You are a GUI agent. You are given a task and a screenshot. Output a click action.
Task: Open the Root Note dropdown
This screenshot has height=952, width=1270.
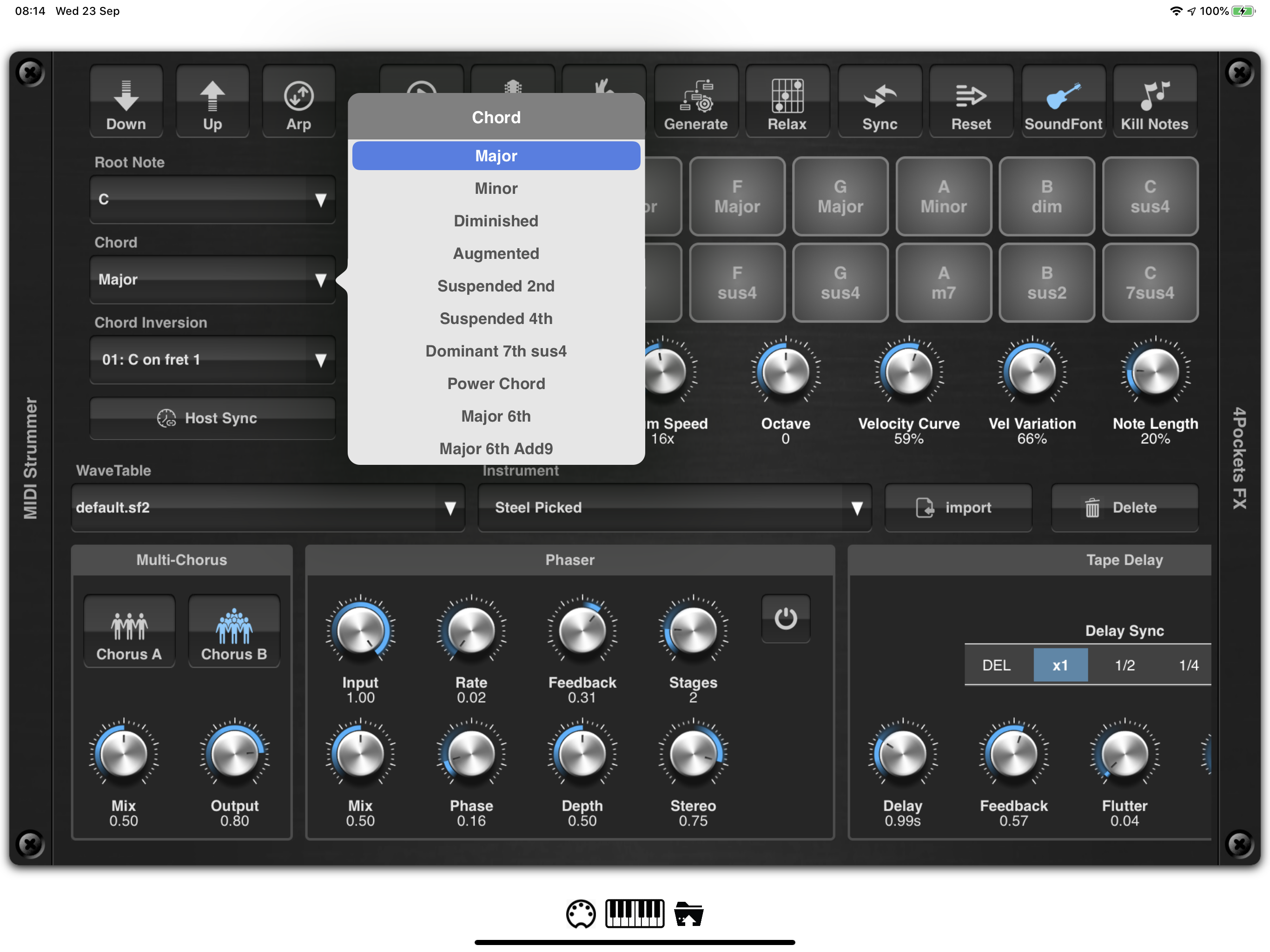212,199
